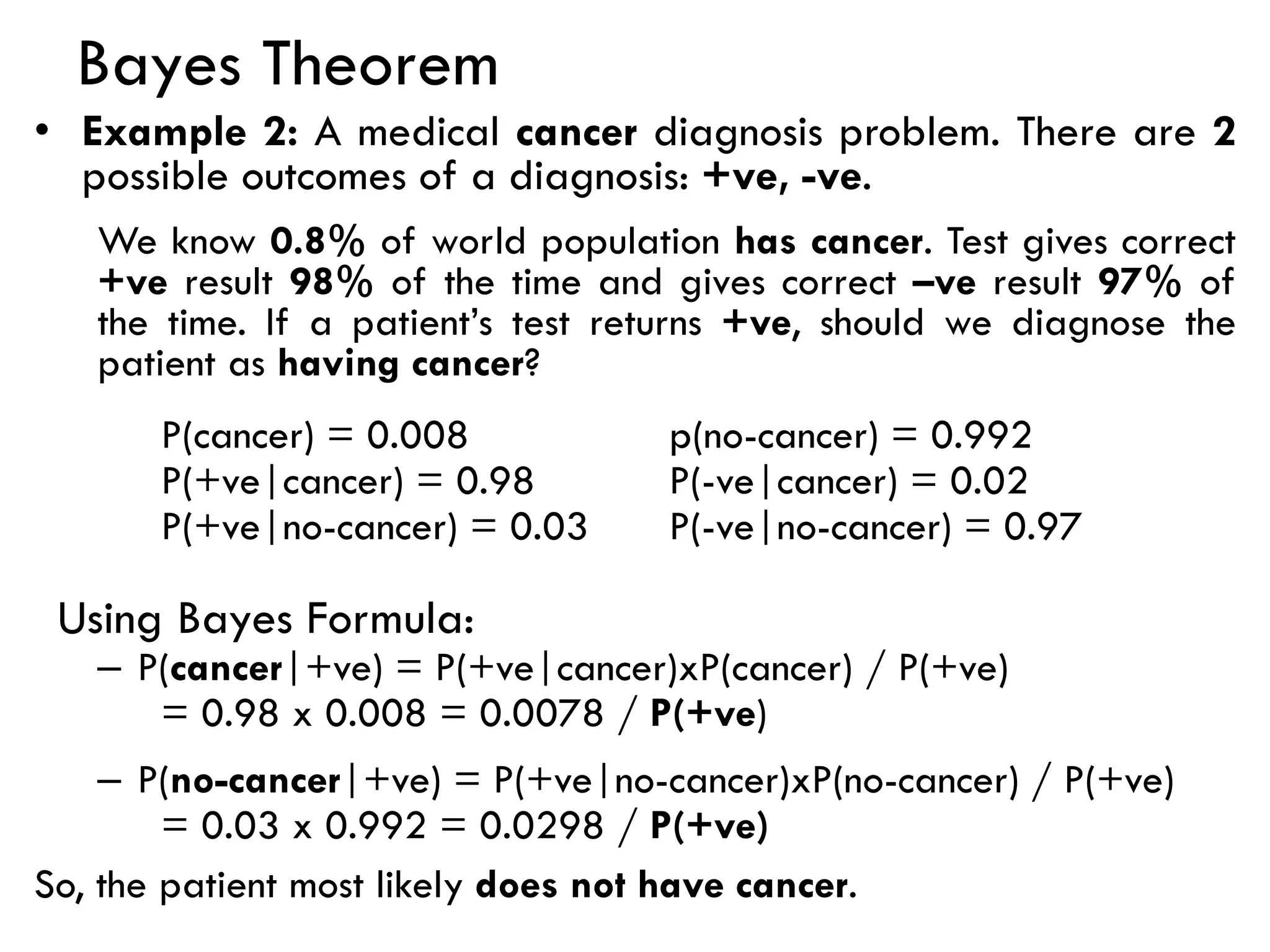Viewport: 1270px width, 952px height.
Task: Click the 'Bayes Theorem' slide title
Action: (x=288, y=66)
